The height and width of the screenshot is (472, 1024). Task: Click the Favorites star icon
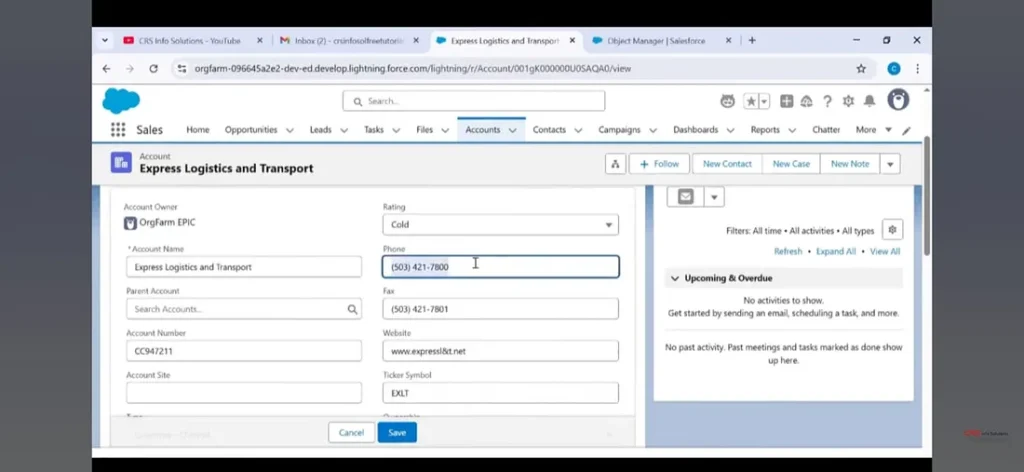tap(751, 101)
